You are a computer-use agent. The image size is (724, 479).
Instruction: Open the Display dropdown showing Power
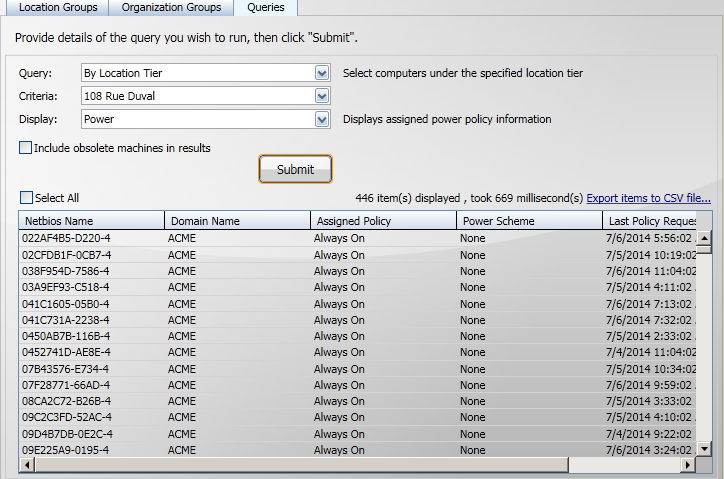pos(321,119)
